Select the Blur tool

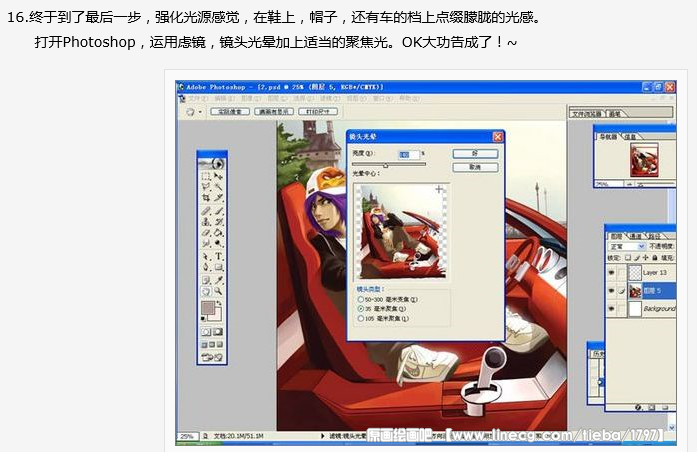pyautogui.click(x=206, y=243)
